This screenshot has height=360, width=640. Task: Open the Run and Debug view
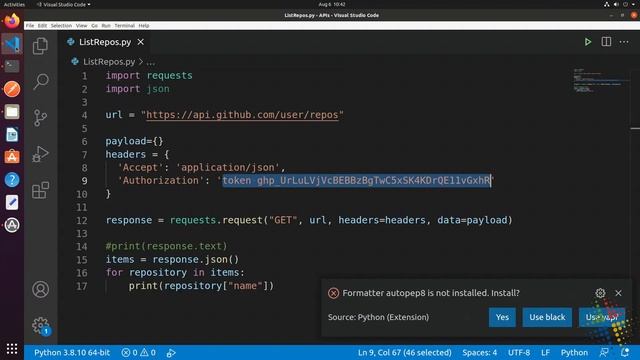40,154
